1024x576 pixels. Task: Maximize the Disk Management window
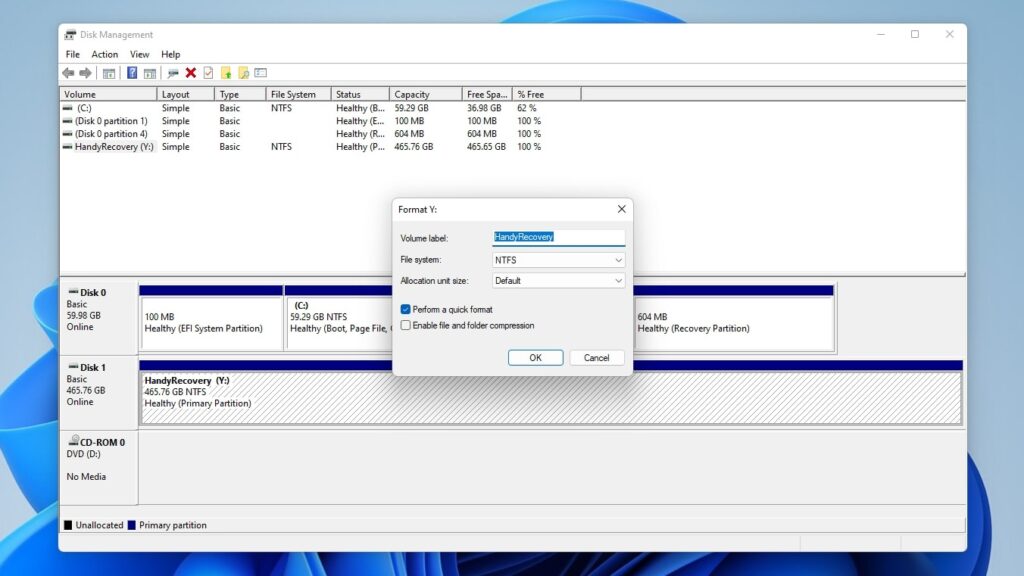pos(915,35)
